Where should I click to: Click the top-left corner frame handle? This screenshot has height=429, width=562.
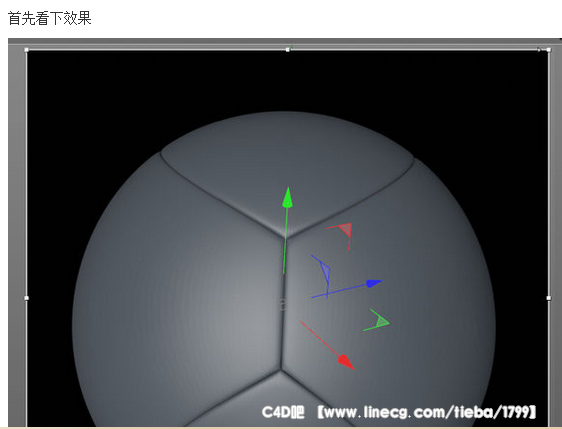click(26, 49)
